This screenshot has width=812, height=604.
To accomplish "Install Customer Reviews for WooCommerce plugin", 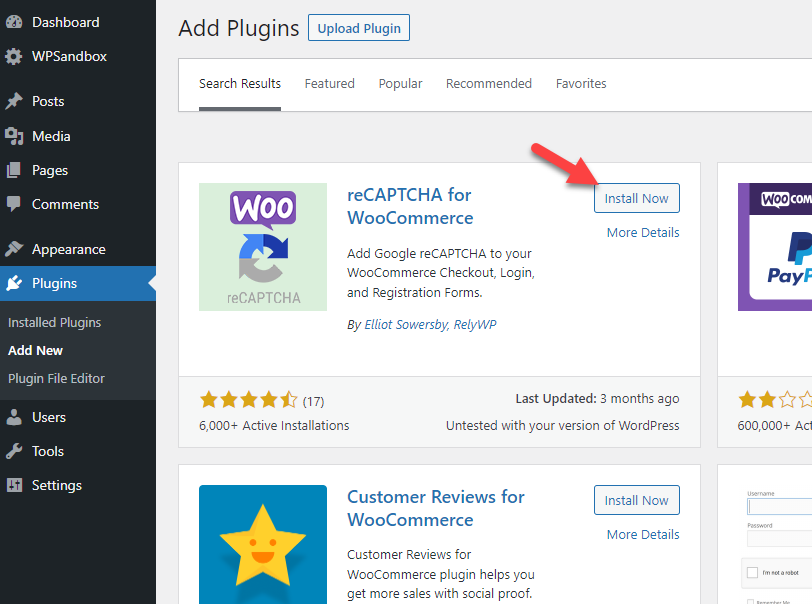I will coord(636,500).
